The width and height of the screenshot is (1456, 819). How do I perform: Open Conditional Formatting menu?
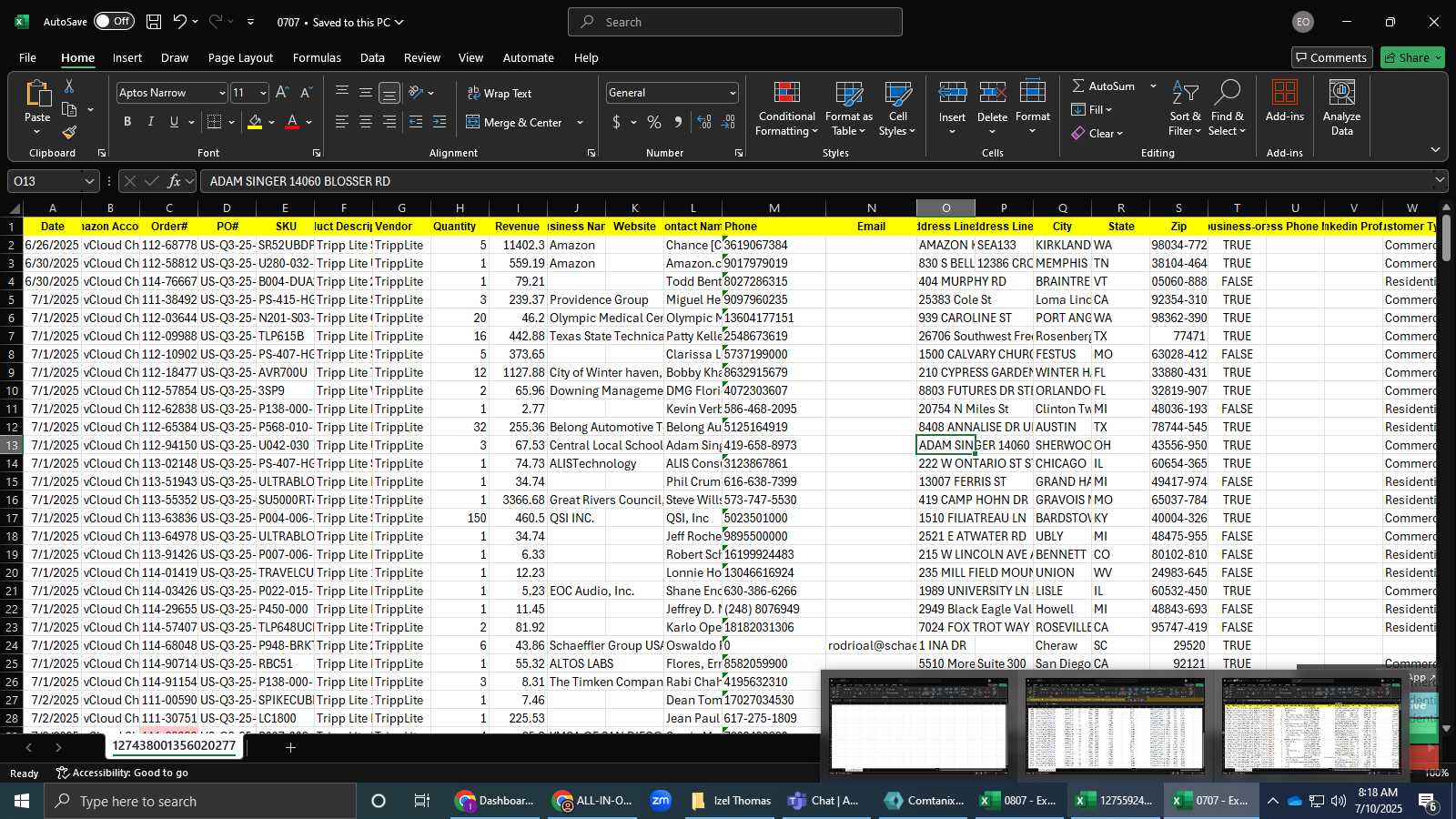coord(787,109)
